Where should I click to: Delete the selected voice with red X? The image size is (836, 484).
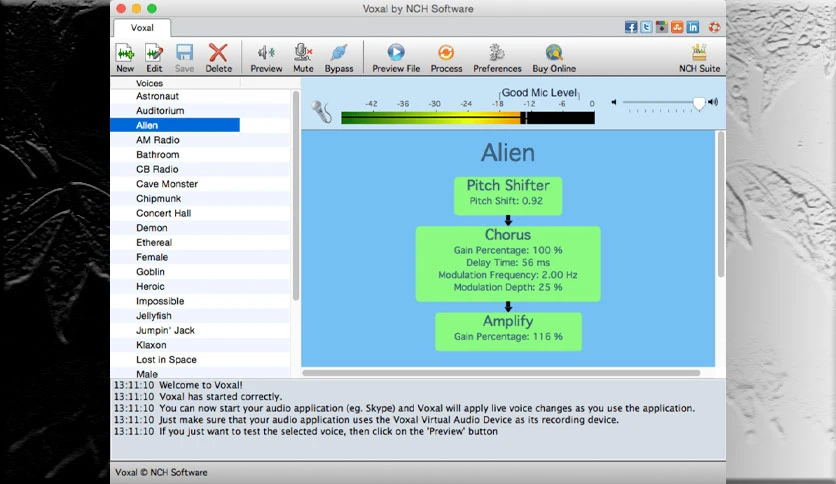coord(219,58)
